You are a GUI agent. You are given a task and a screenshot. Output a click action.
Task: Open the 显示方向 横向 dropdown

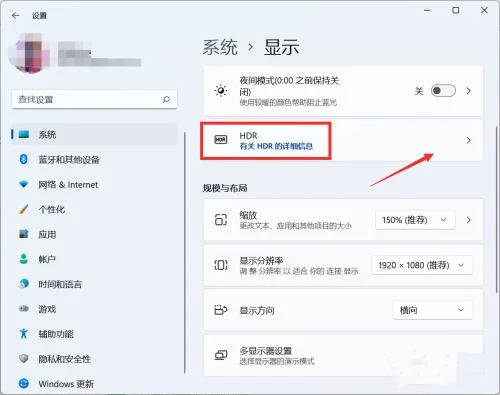pos(432,310)
